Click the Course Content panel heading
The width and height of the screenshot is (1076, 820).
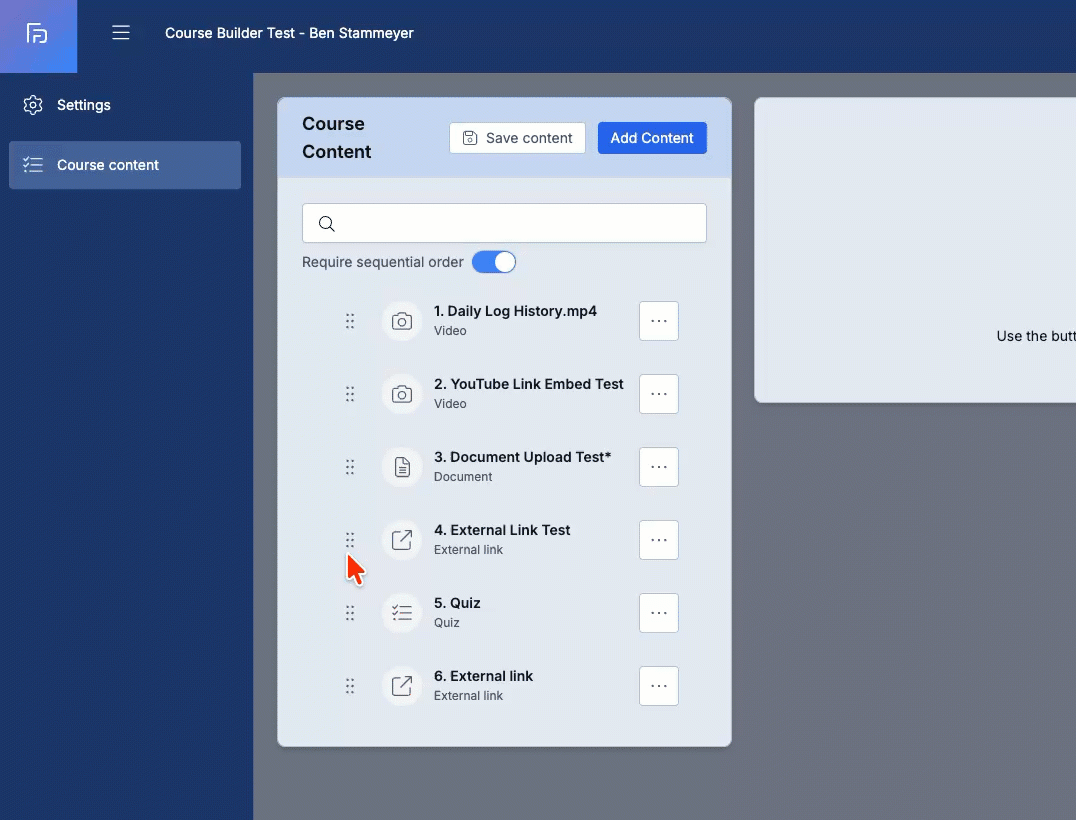tap(336, 137)
